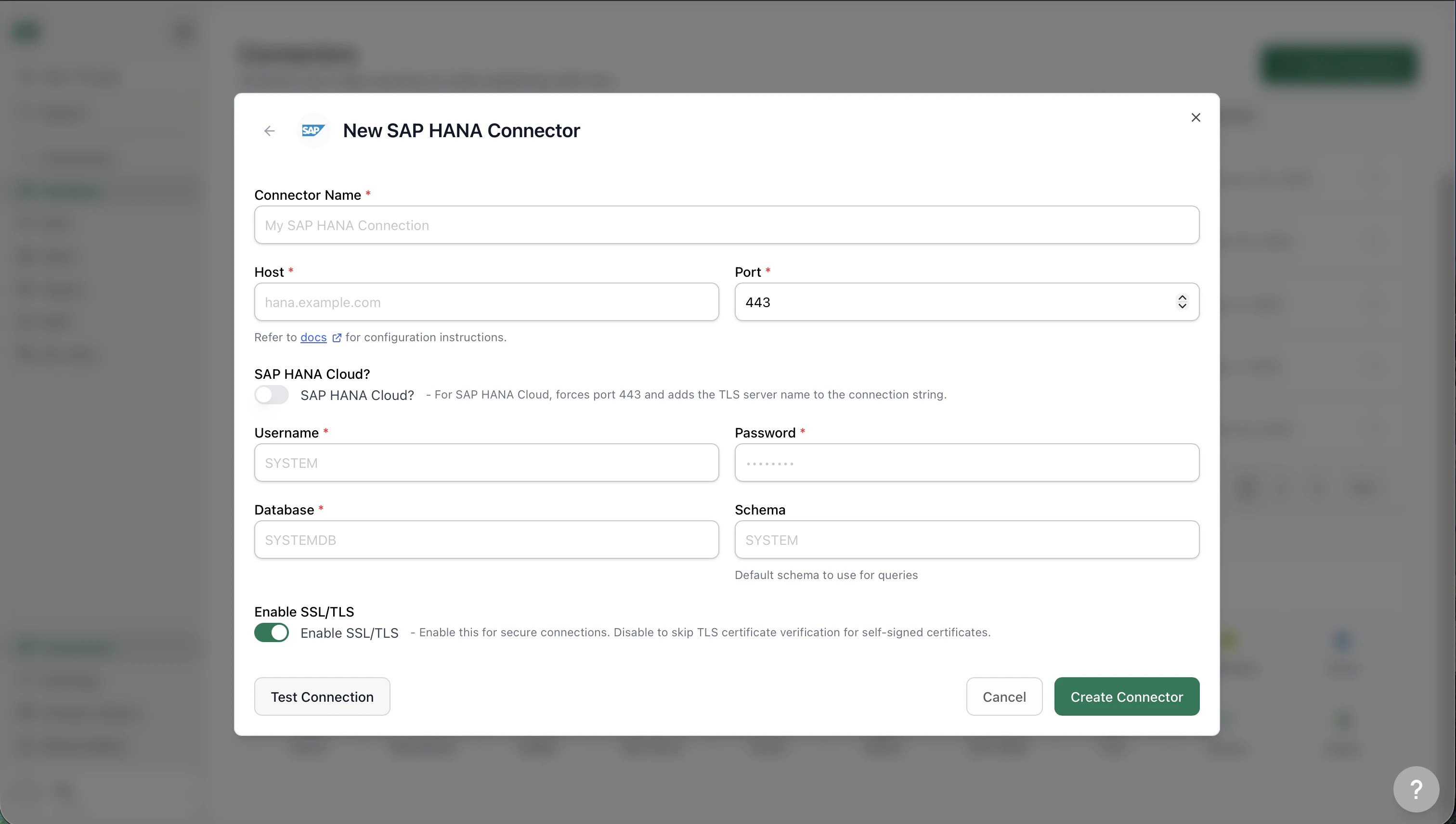Select the Schema input field
This screenshot has width=1456, height=824.
click(967, 540)
